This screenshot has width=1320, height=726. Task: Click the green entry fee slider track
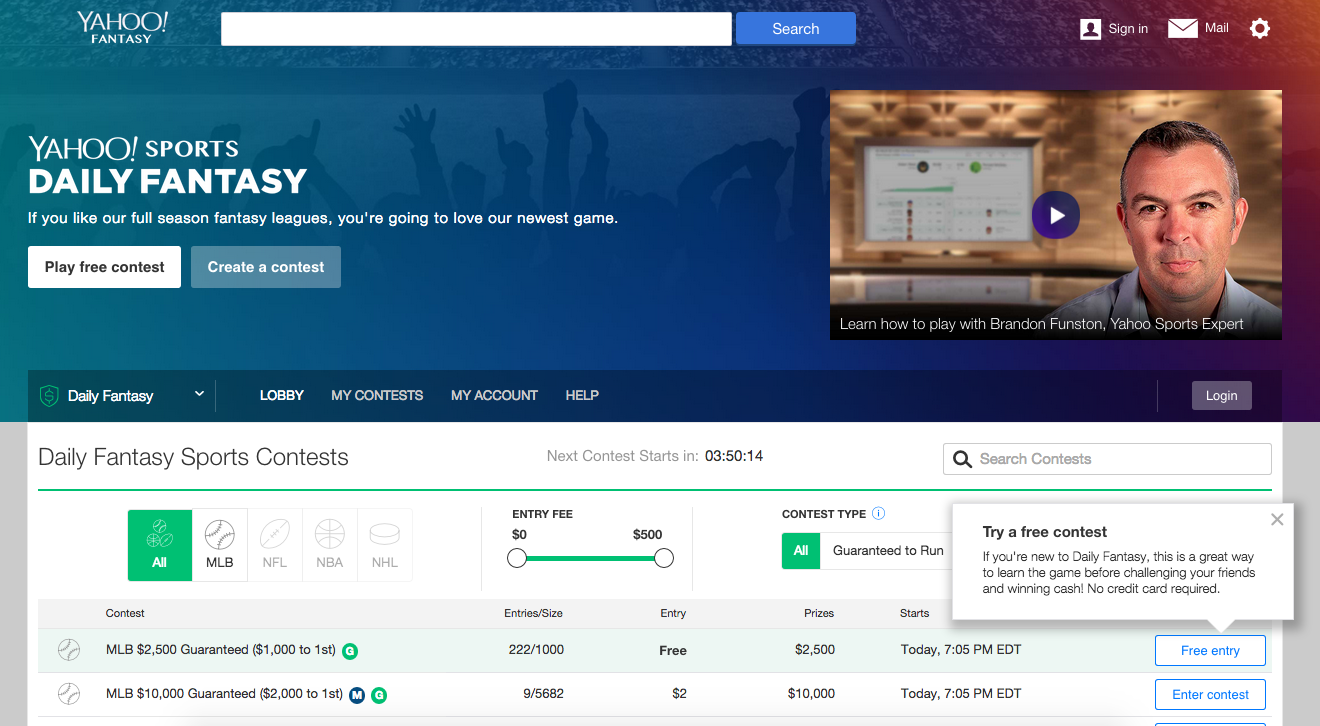pyautogui.click(x=590, y=558)
